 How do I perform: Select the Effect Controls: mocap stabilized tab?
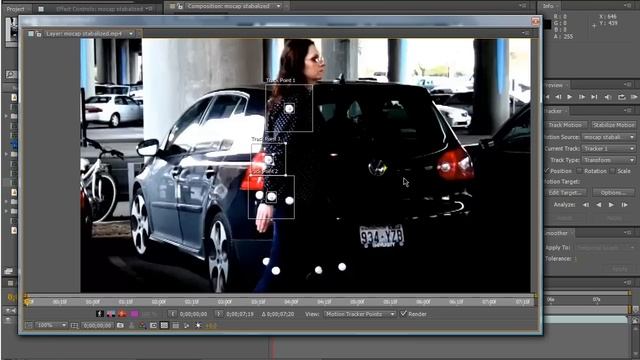(100, 9)
